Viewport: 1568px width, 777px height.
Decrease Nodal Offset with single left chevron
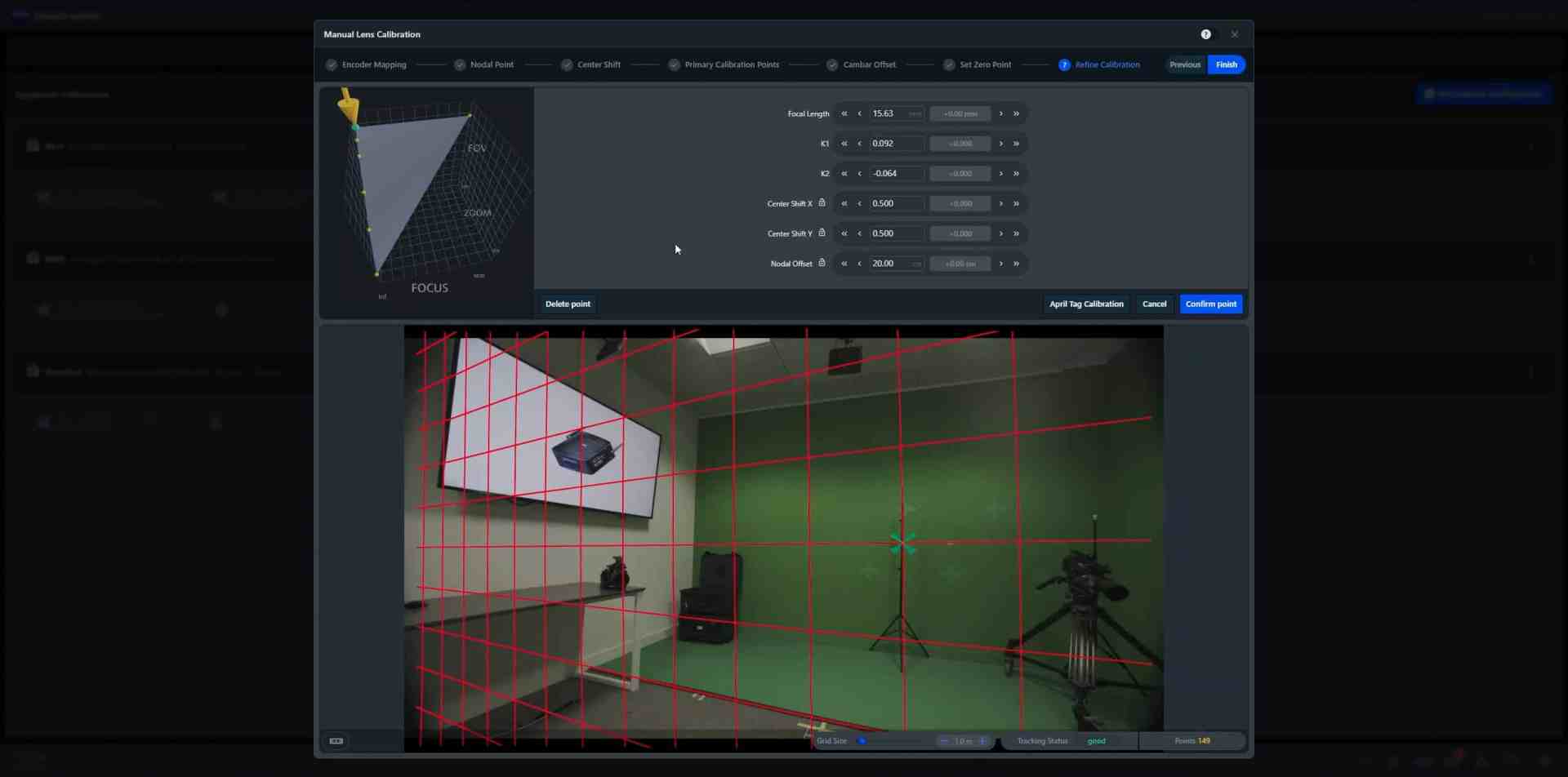[x=860, y=264]
